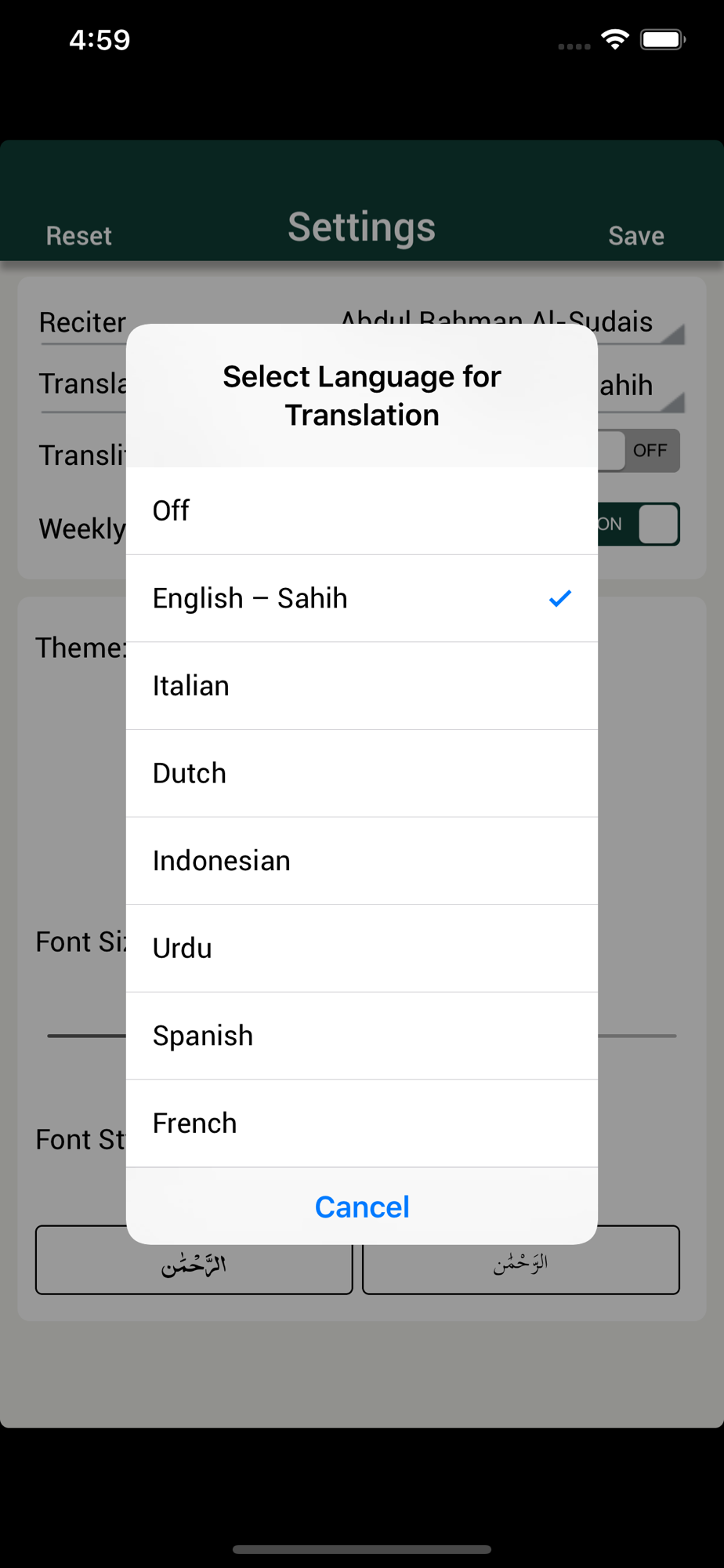The width and height of the screenshot is (724, 1568).
Task: Select the right Arabic font style box
Action: [521, 1260]
